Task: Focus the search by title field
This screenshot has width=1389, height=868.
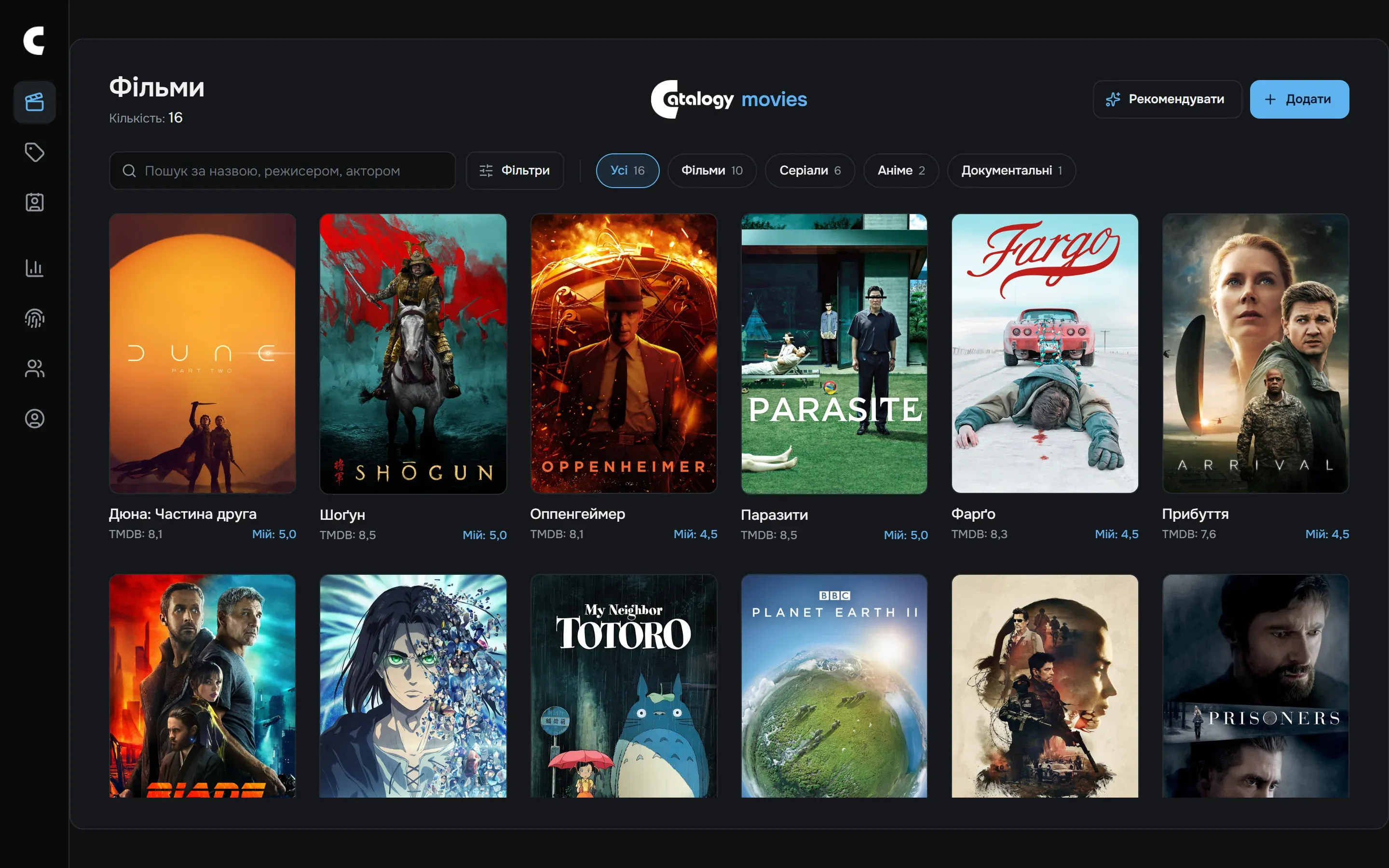Action: pos(282,171)
